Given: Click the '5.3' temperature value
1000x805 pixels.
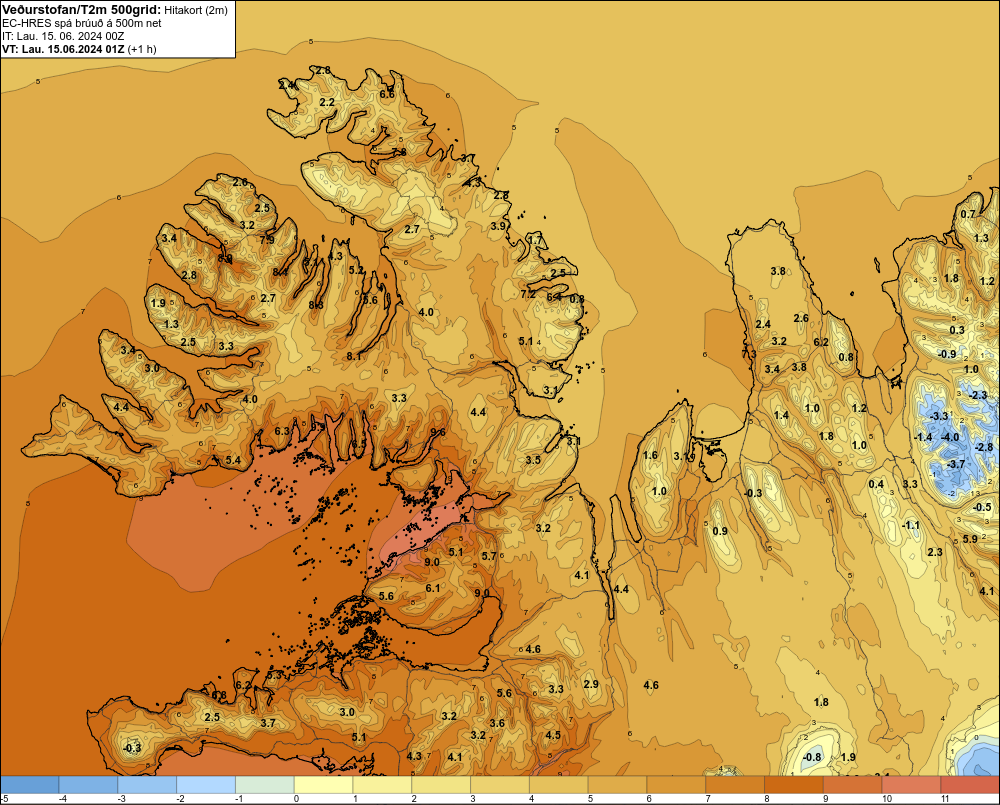Looking at the screenshot, I should 274,674.
